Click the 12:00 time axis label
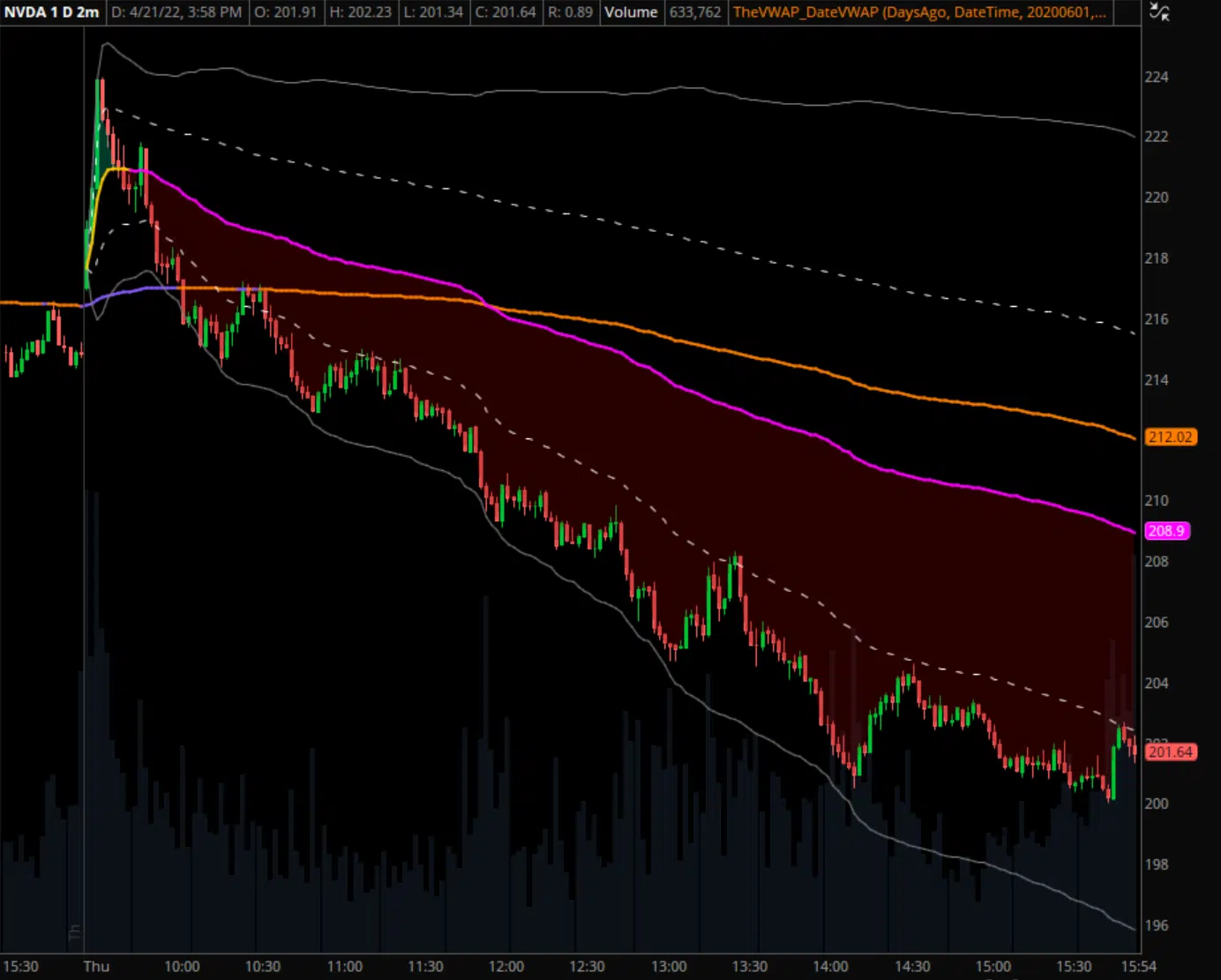This screenshot has width=1221, height=980. [506, 966]
